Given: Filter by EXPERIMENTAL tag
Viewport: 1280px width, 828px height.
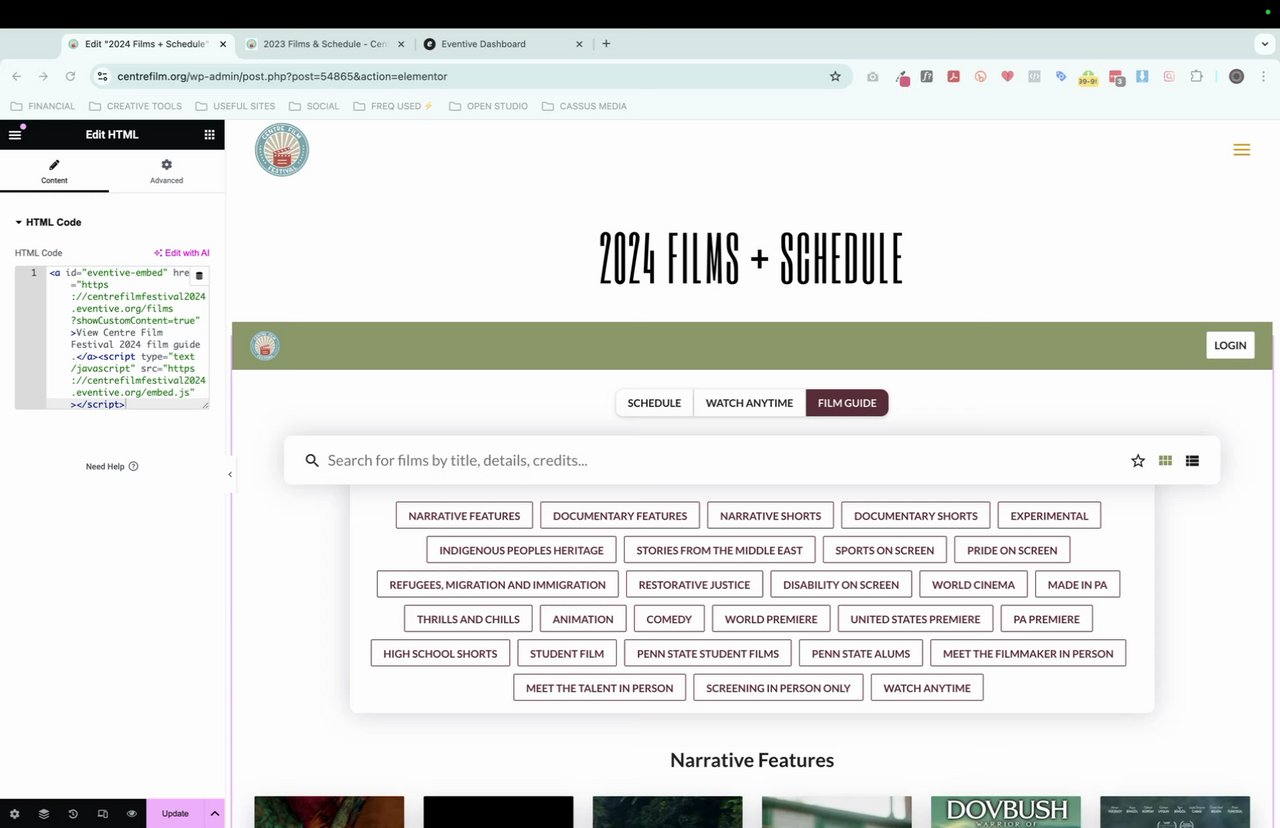Looking at the screenshot, I should tap(1049, 516).
